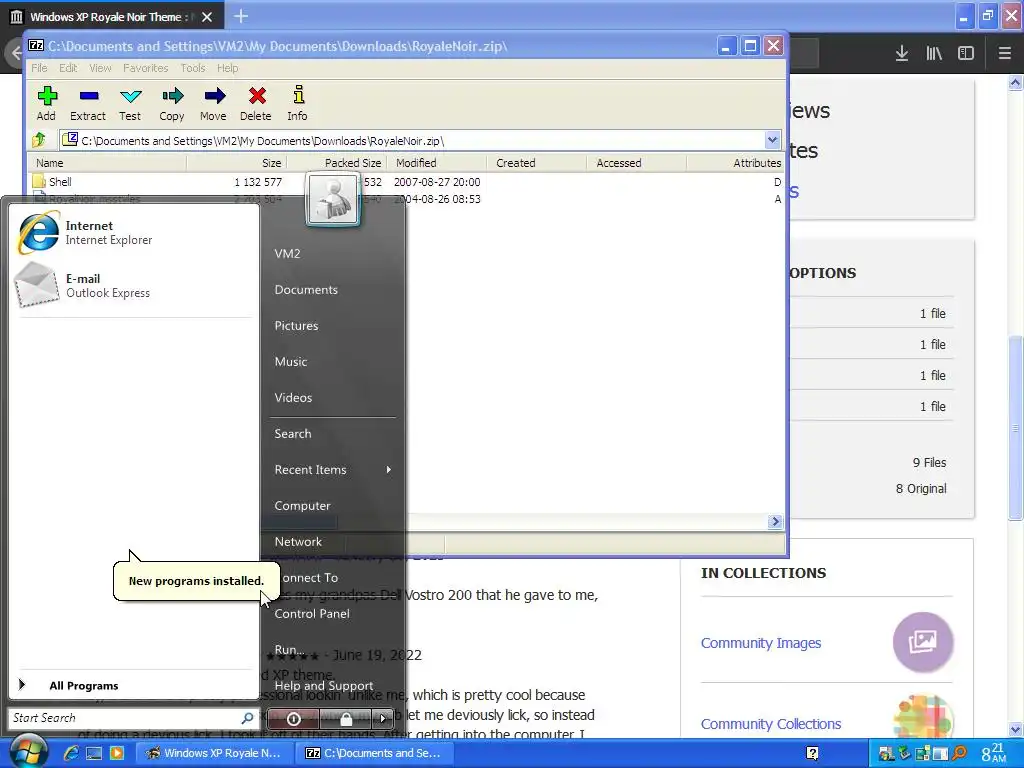Click the user account picture
This screenshot has height=768, width=1024.
[333, 199]
